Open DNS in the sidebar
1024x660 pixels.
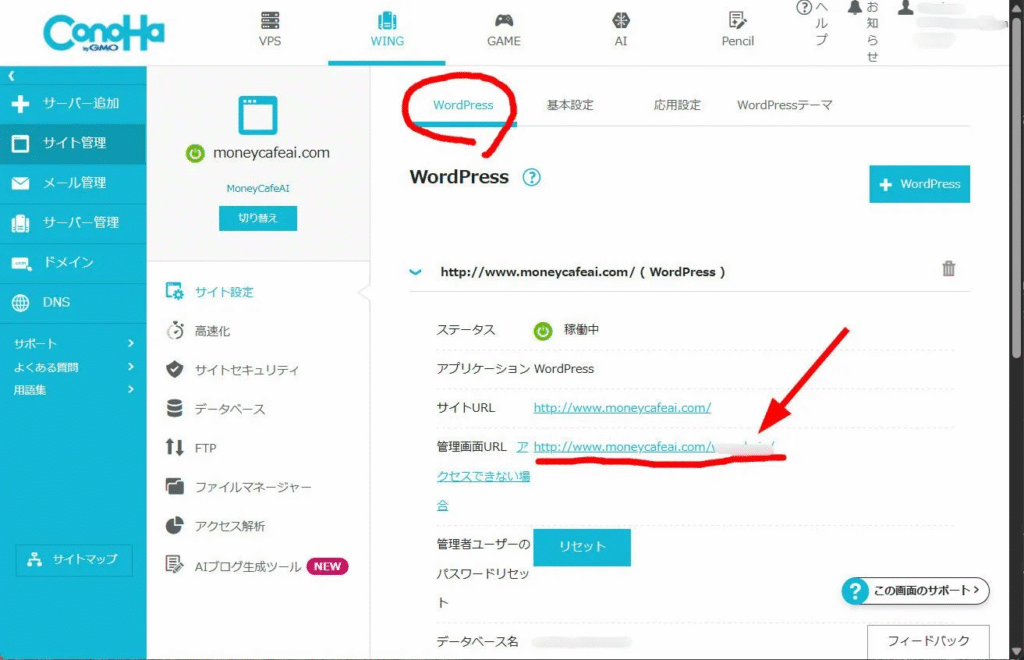(73, 303)
